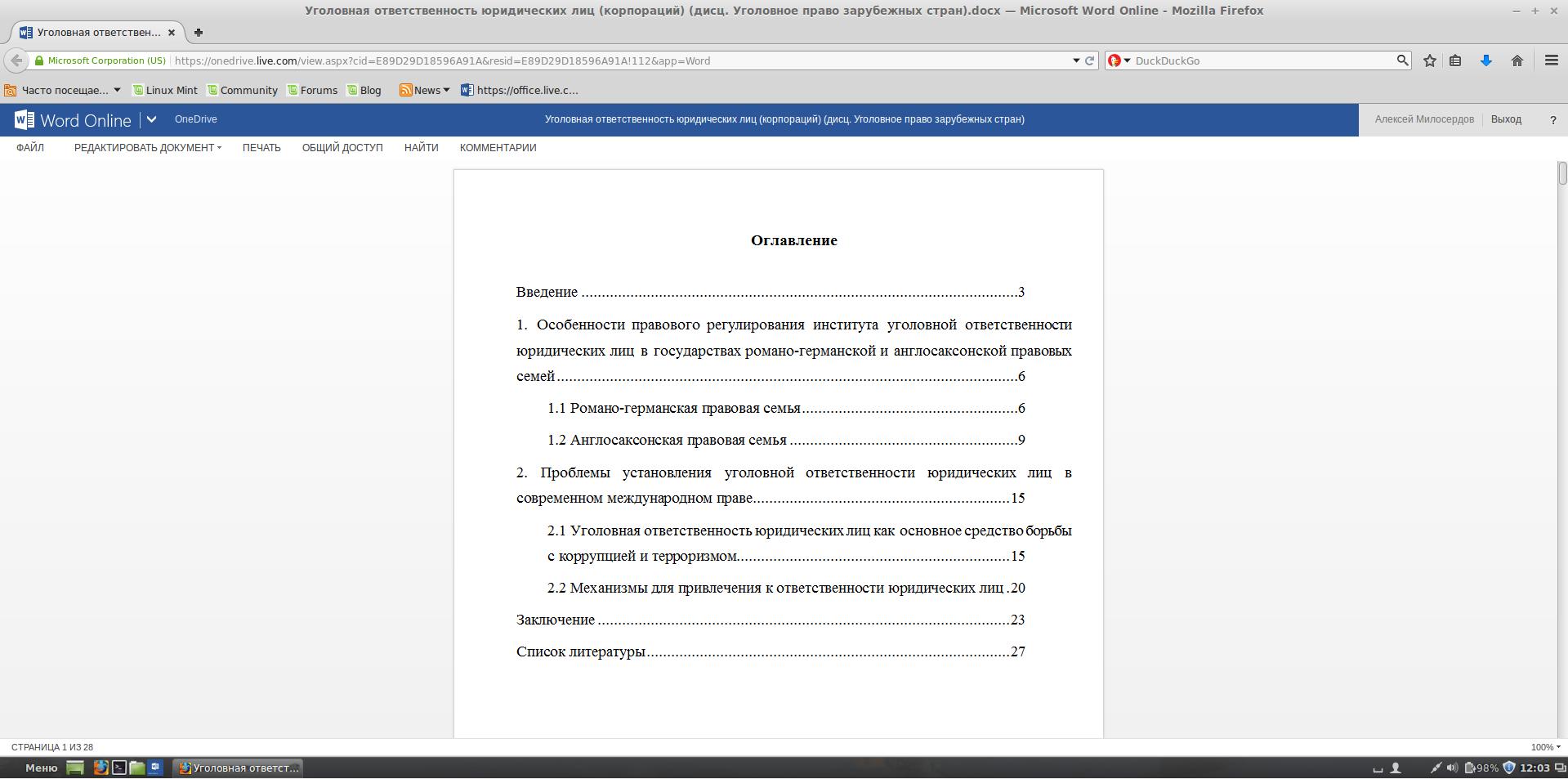Click the Выход sign-out link
Viewport: 1568px width, 779px height.
point(1505,119)
